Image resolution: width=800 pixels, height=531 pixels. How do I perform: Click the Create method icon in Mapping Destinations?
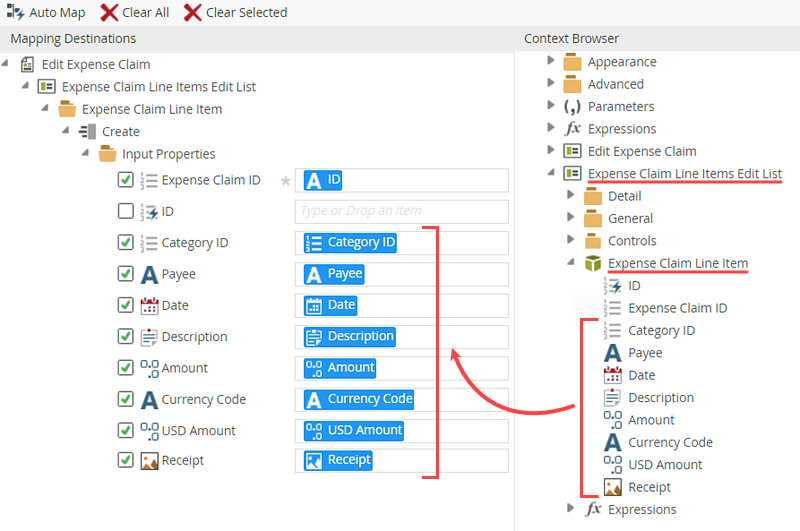coord(88,132)
